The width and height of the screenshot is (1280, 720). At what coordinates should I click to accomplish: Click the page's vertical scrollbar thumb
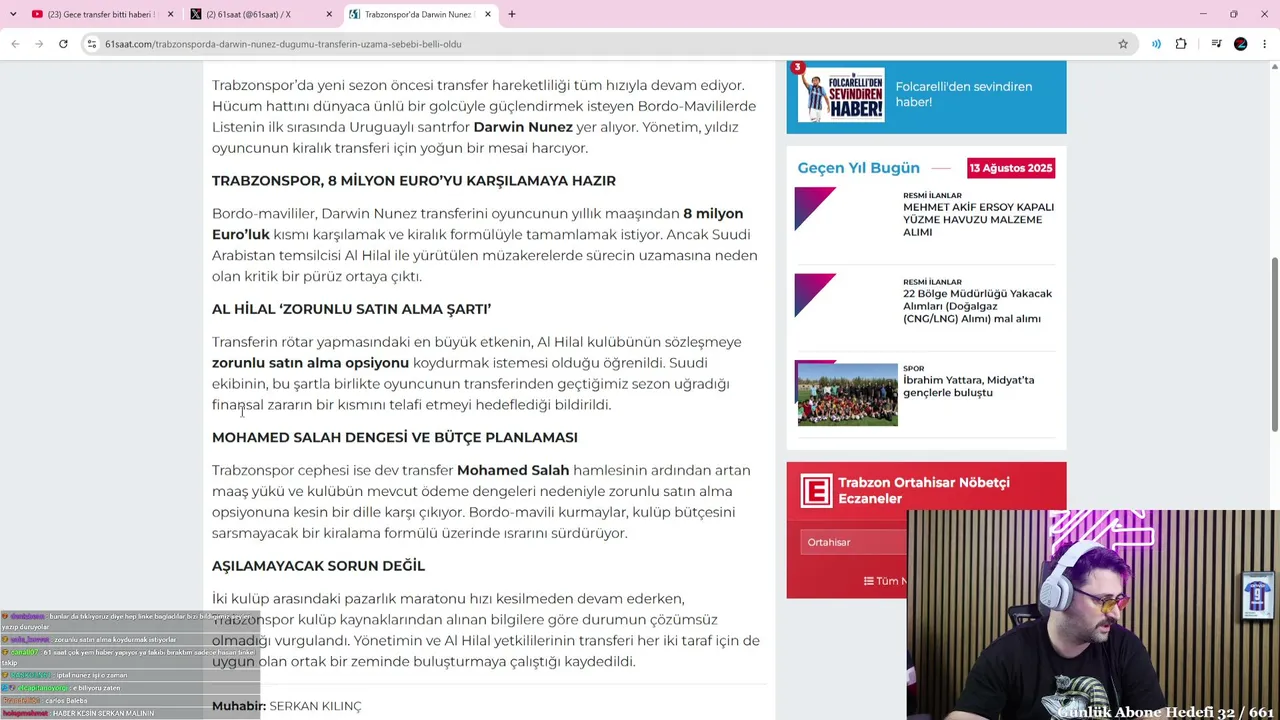pyautogui.click(x=1274, y=345)
